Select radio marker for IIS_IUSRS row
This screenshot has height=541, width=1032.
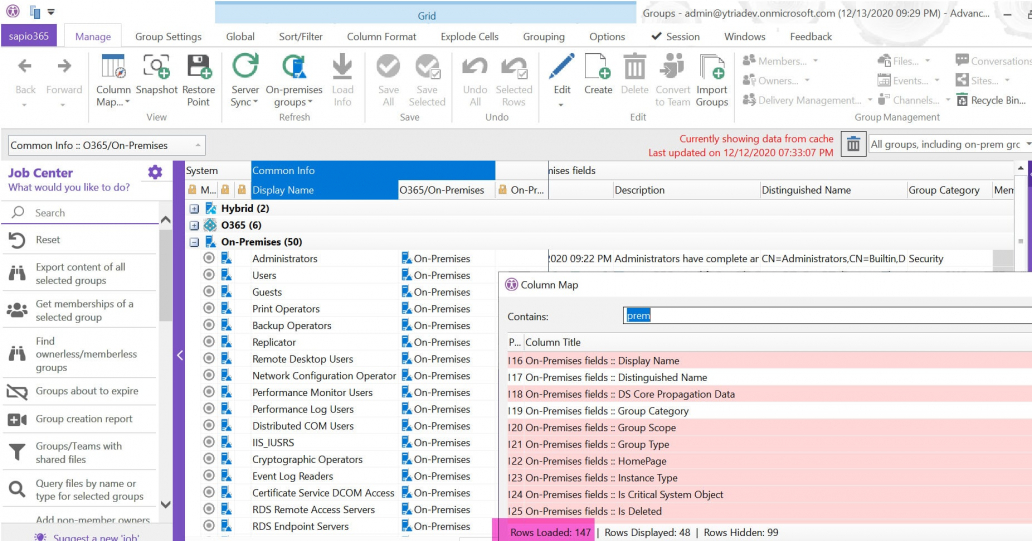pos(209,442)
